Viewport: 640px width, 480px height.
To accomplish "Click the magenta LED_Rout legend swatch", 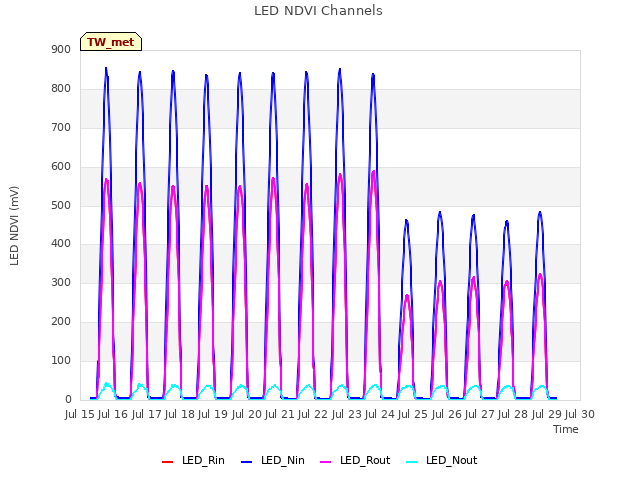I will pos(326,462).
